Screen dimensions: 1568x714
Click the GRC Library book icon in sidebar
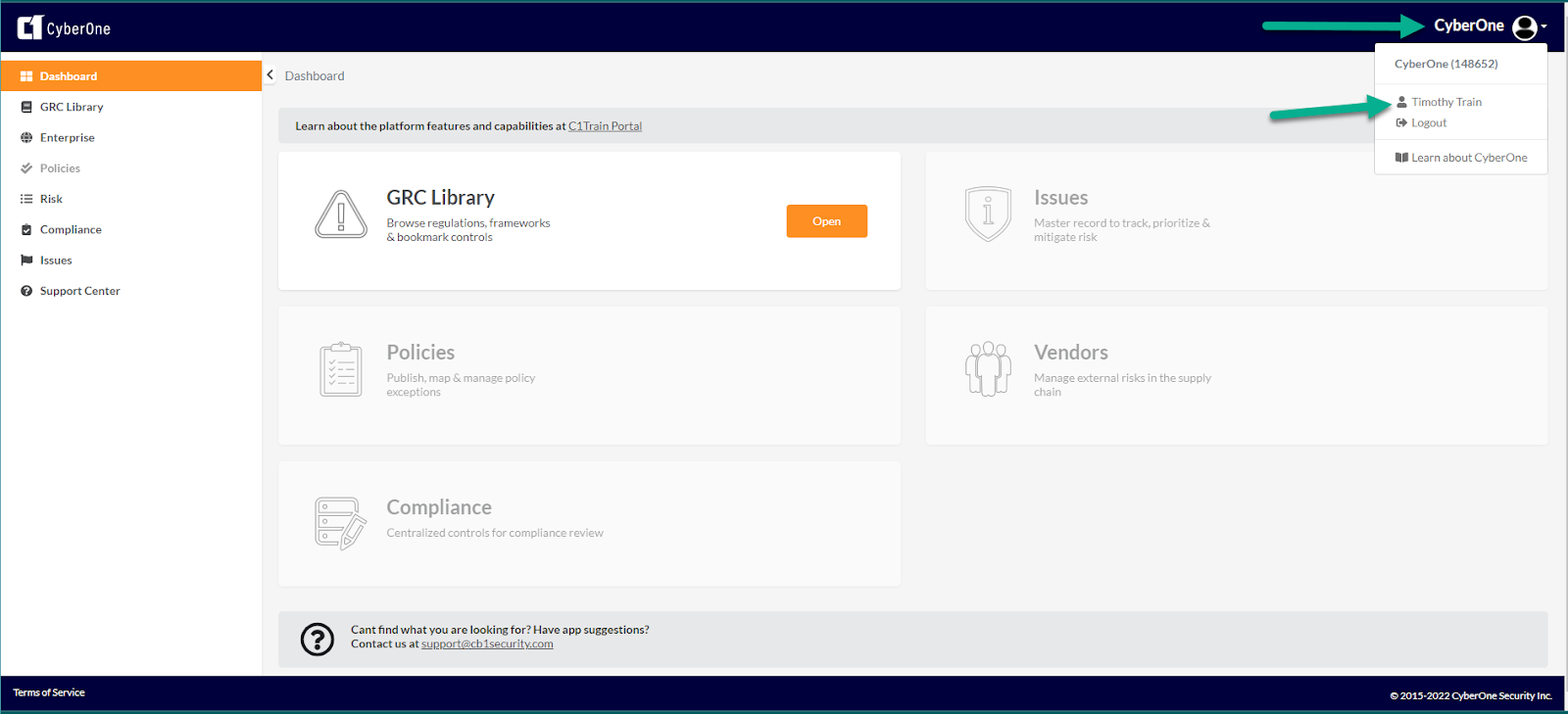click(x=26, y=107)
